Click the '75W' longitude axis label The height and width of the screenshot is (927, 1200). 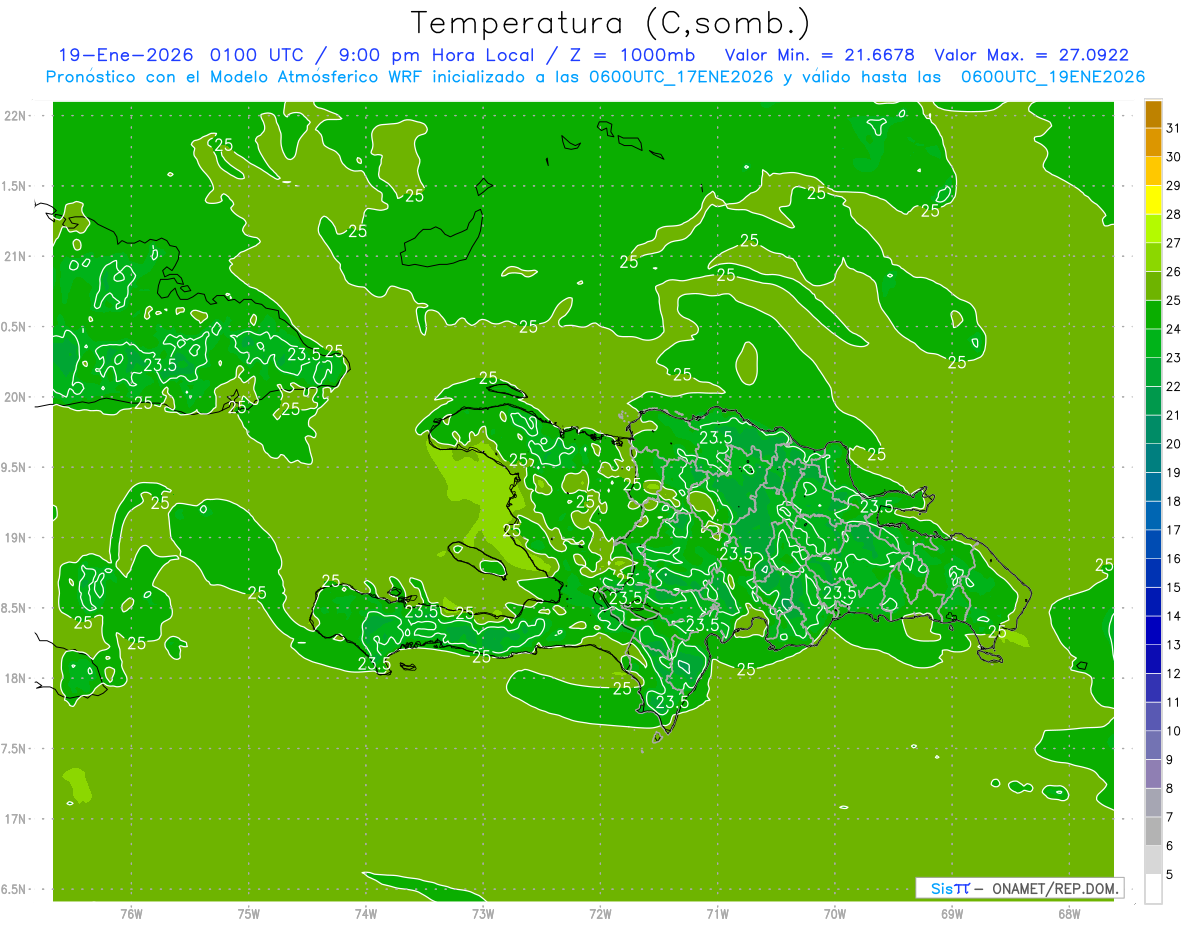(x=248, y=914)
